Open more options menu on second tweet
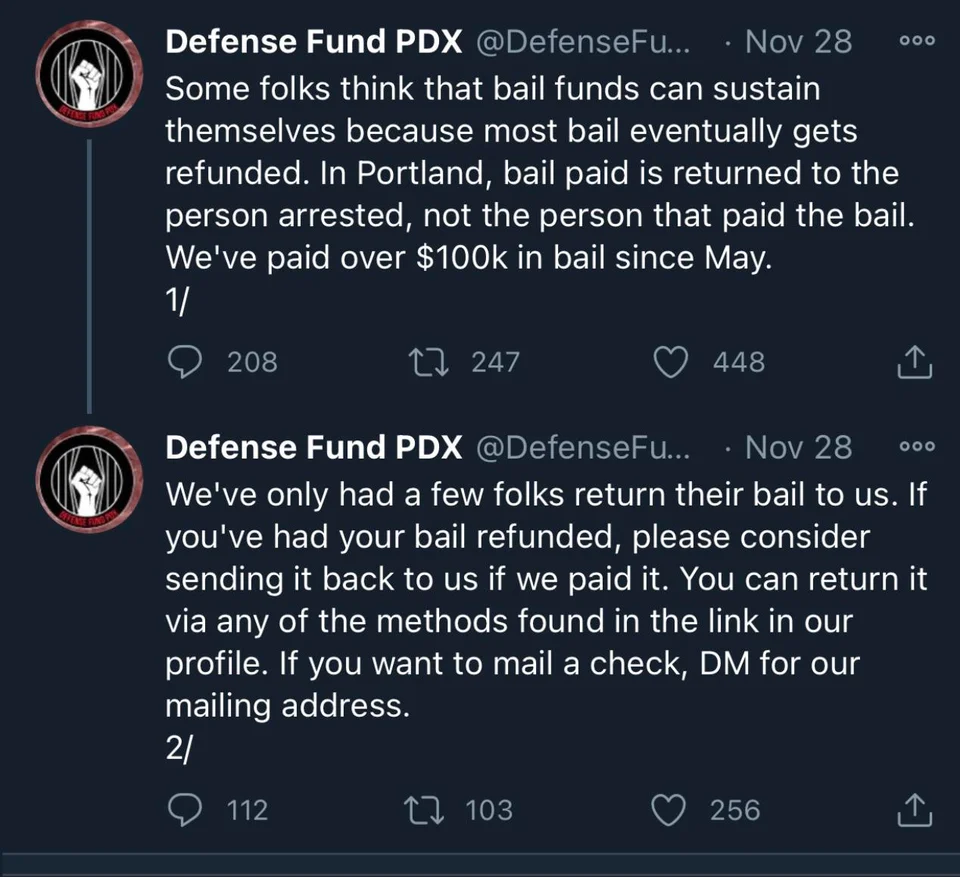 point(917,446)
